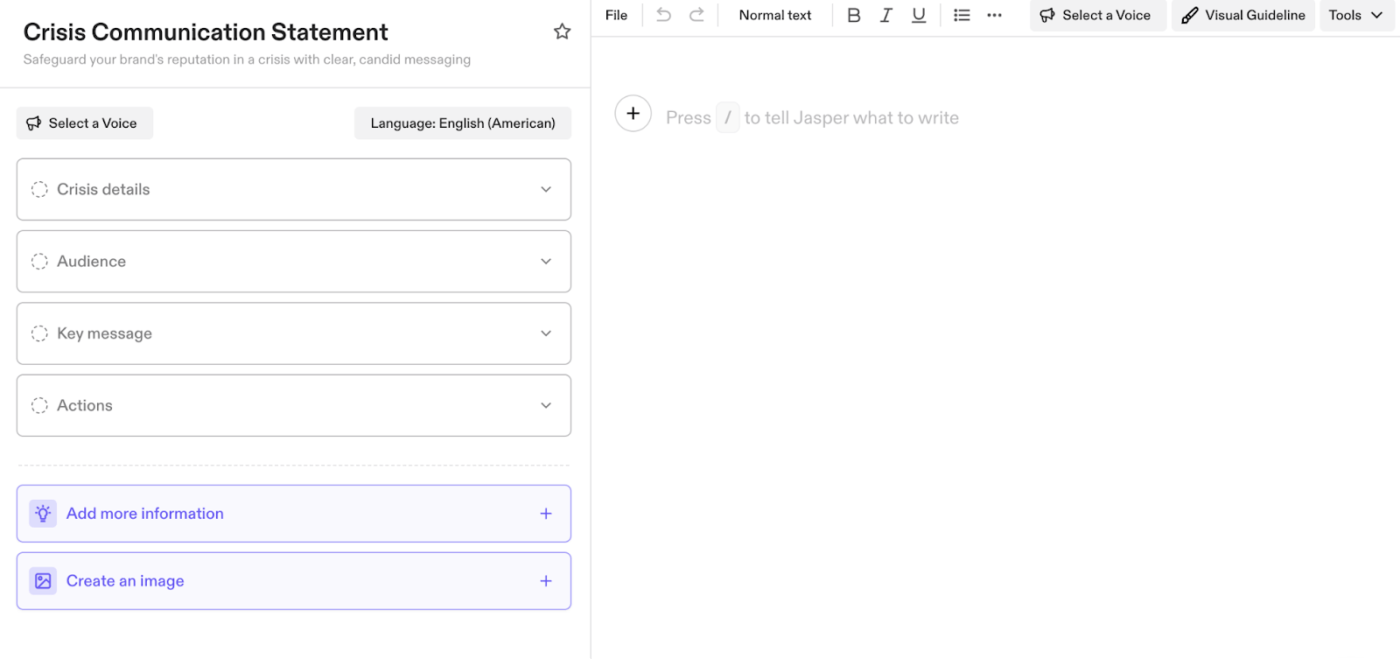Insert a bulleted list
This screenshot has height=659, width=1400.
(x=962, y=15)
